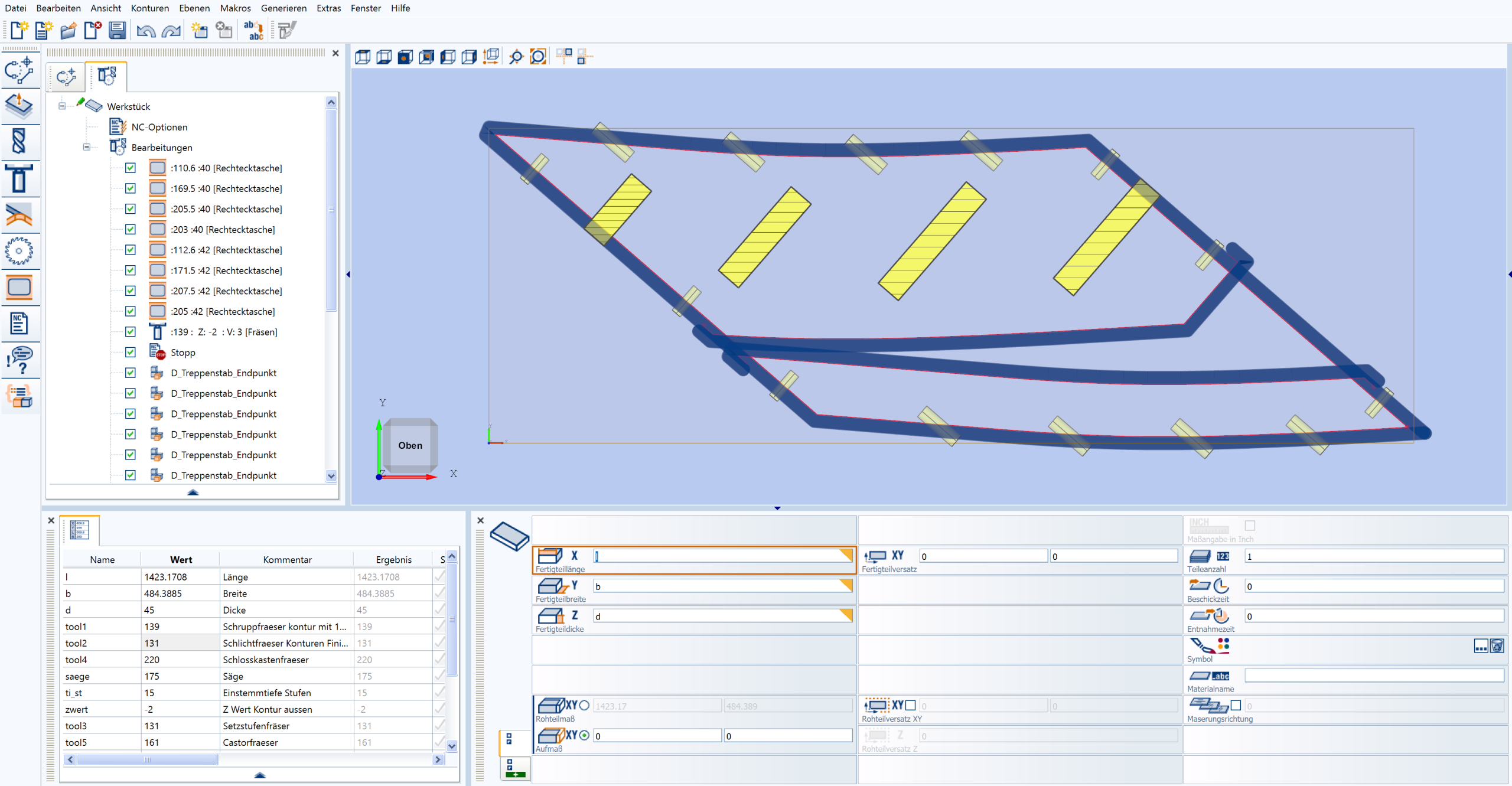Click the rectangular pocket tool in sidebar
Screen dimensions: 1512x786
19,288
